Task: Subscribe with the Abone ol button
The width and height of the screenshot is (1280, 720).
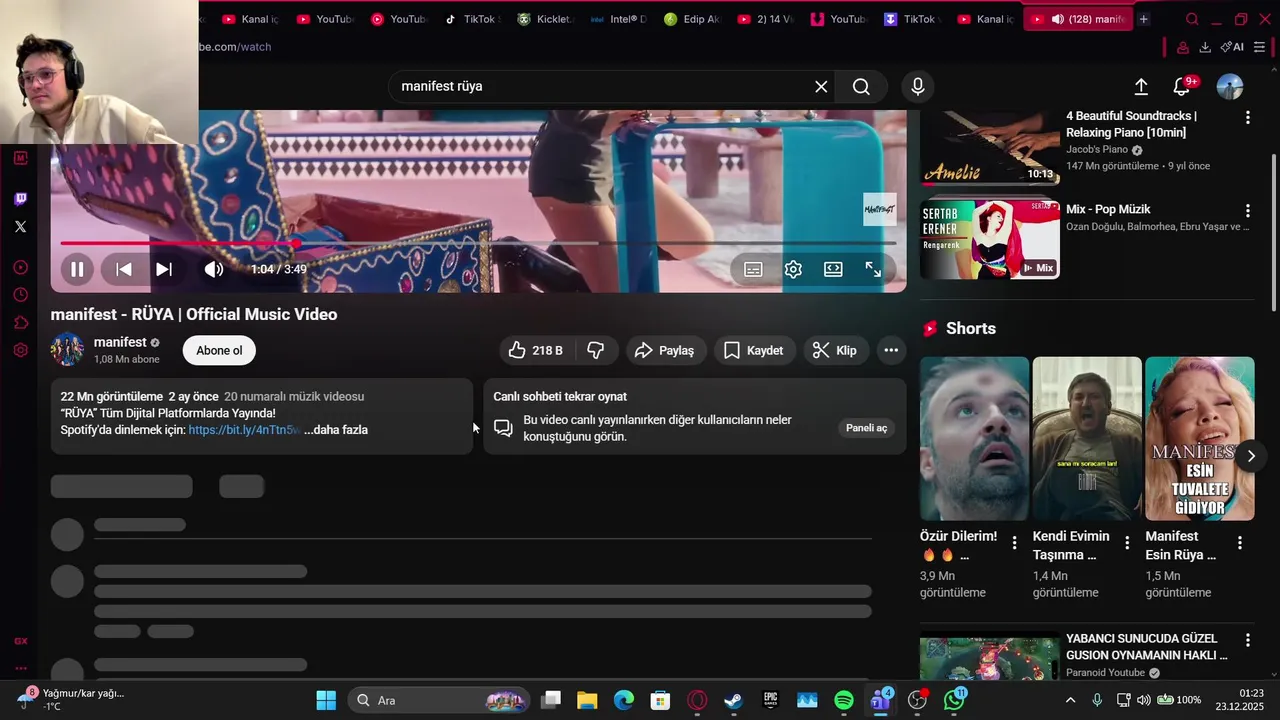Action: click(219, 350)
